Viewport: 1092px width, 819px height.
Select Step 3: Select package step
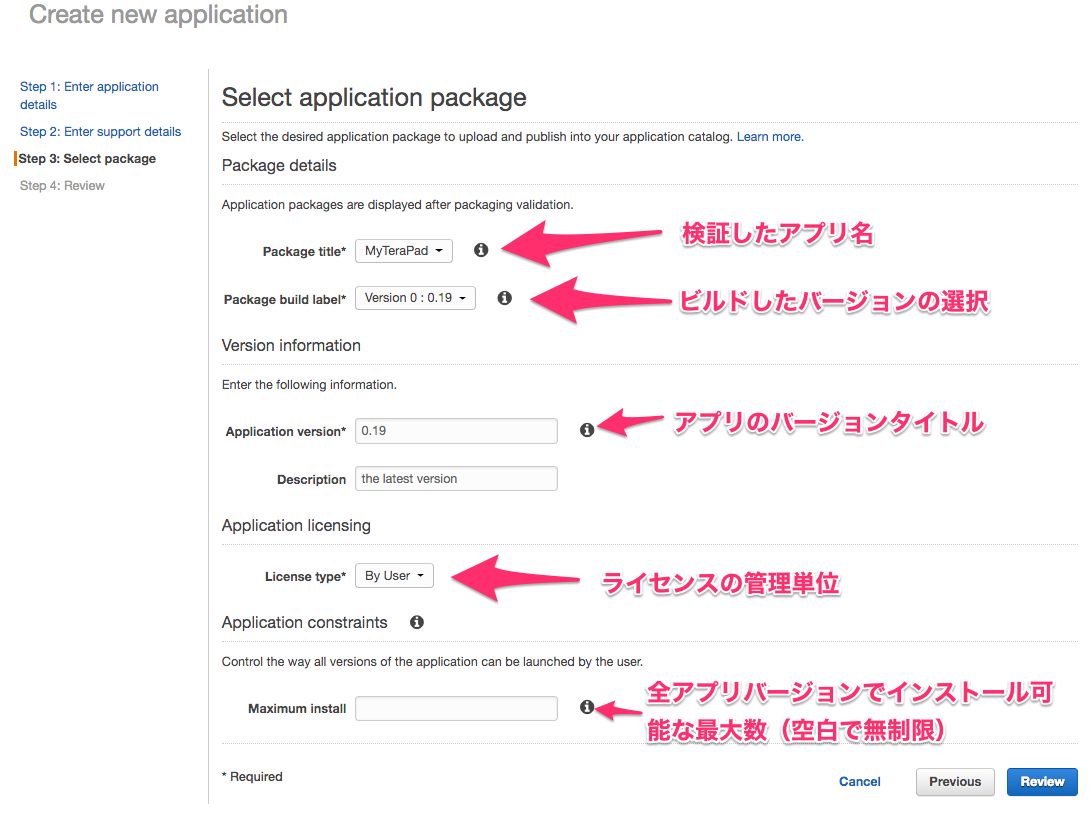pyautogui.click(x=87, y=158)
